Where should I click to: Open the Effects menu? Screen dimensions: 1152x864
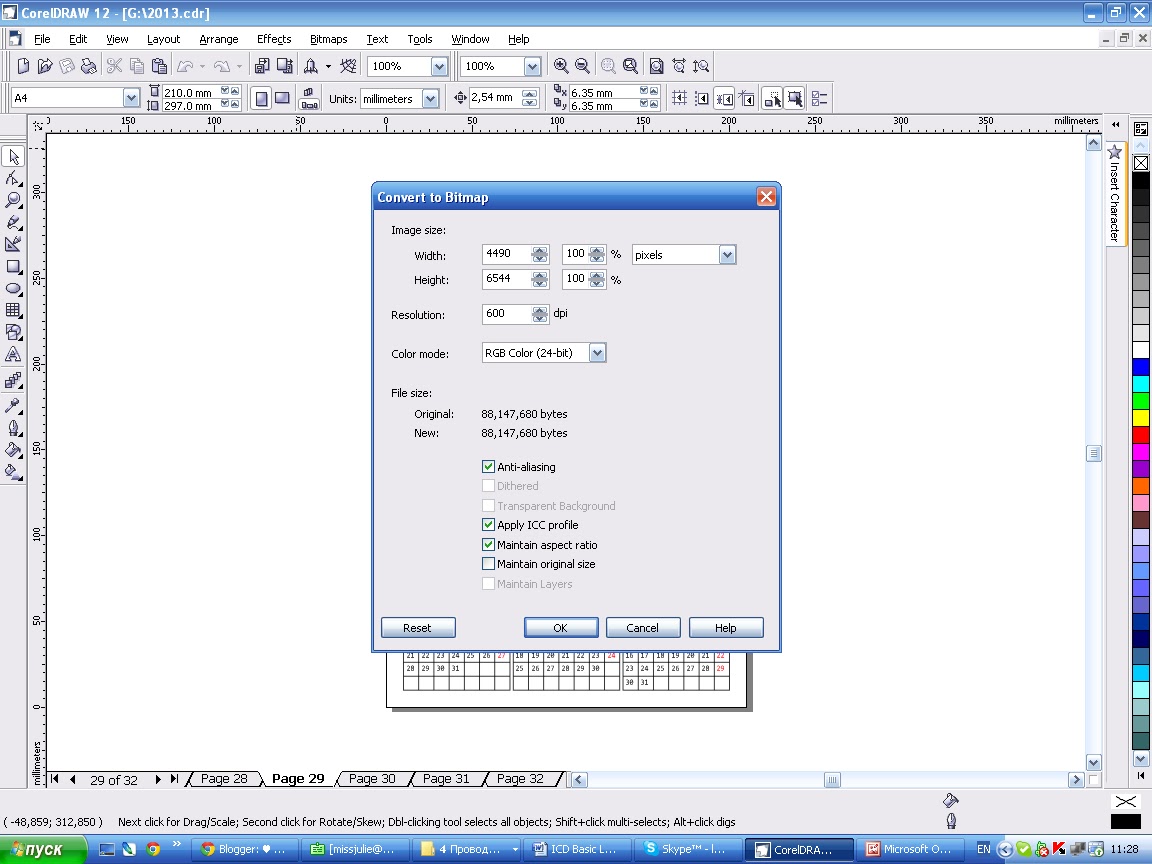274,39
